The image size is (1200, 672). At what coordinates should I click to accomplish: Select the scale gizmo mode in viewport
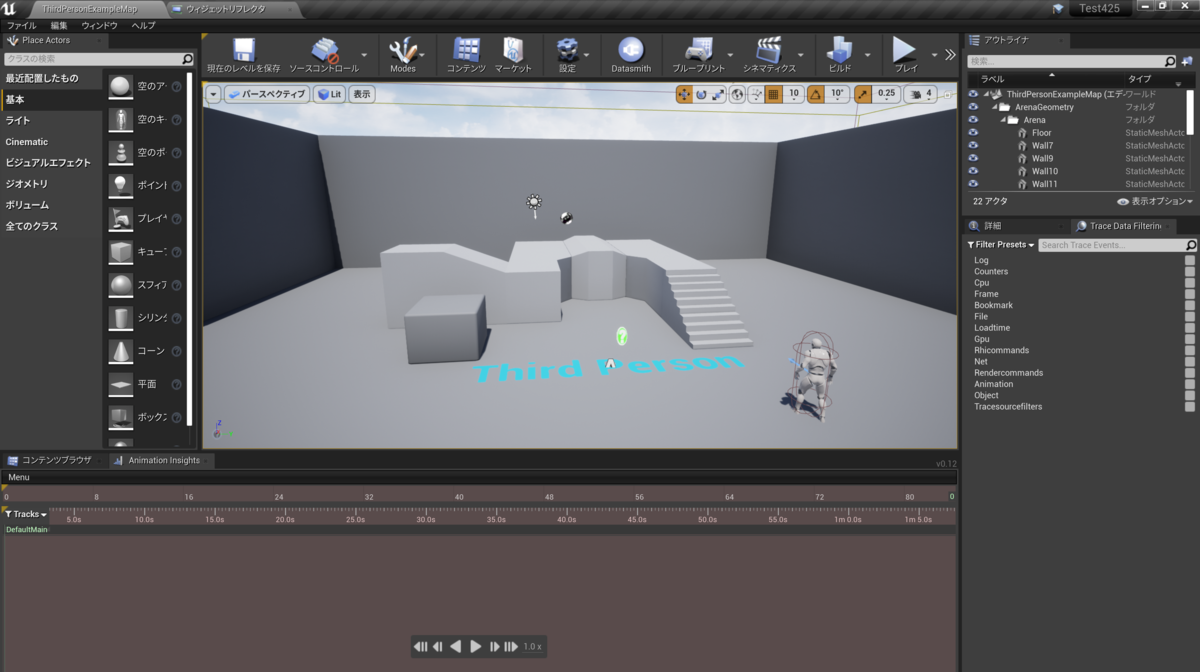(x=718, y=94)
